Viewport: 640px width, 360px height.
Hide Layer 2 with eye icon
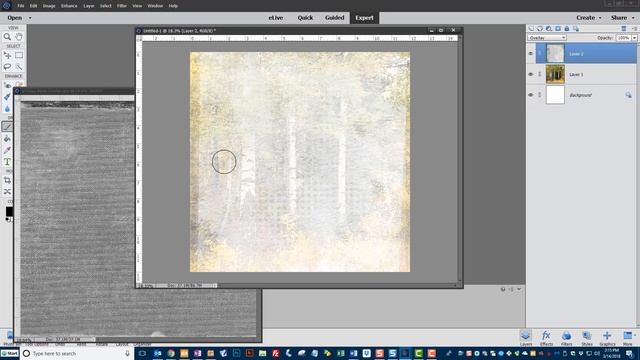click(531, 53)
